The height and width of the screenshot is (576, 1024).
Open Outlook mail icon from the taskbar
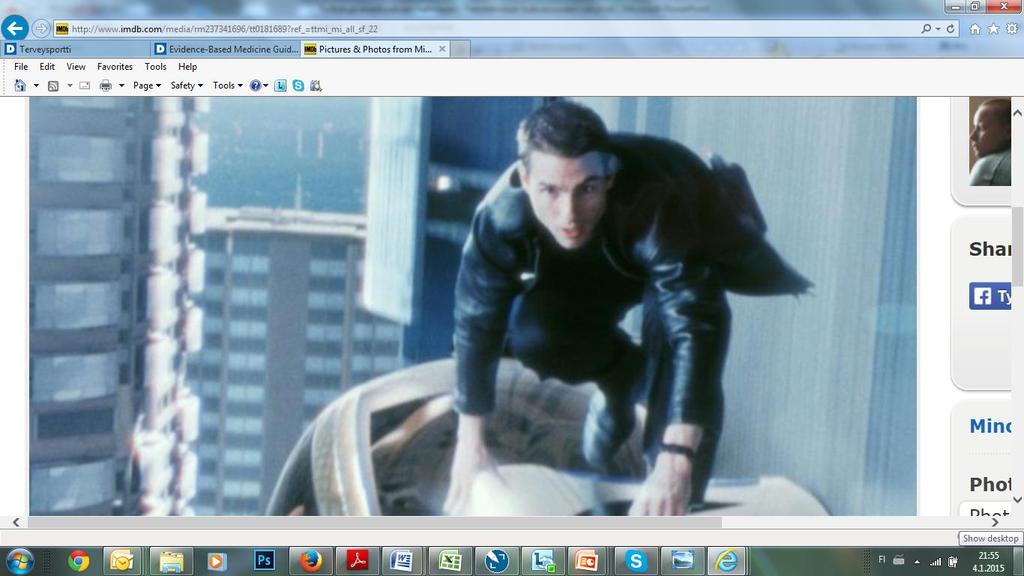point(122,561)
